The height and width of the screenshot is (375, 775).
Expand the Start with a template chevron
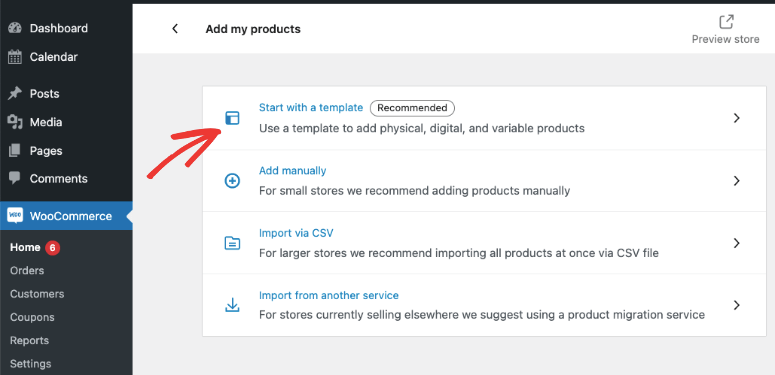(x=736, y=118)
